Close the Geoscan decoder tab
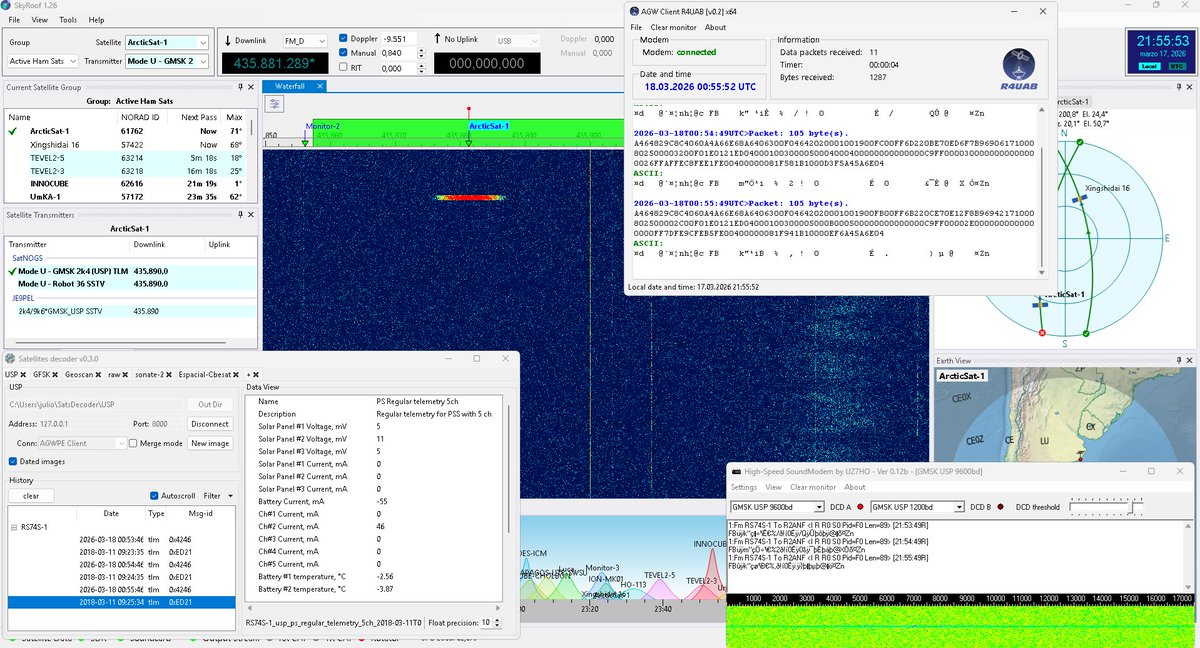Screen dimensions: 1200x648 (99, 374)
